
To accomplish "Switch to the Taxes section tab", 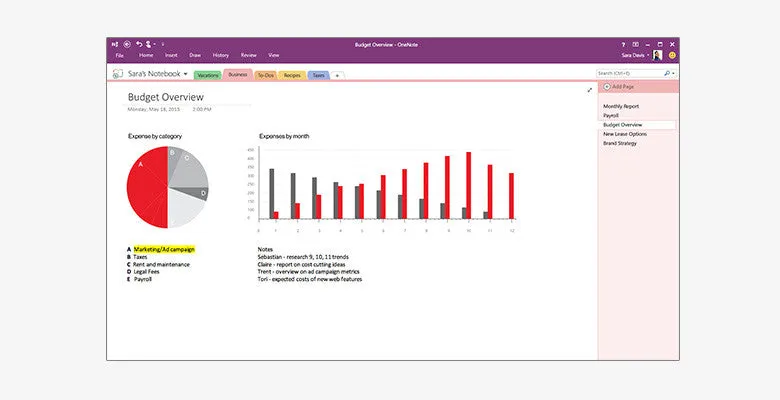I will click(x=318, y=75).
